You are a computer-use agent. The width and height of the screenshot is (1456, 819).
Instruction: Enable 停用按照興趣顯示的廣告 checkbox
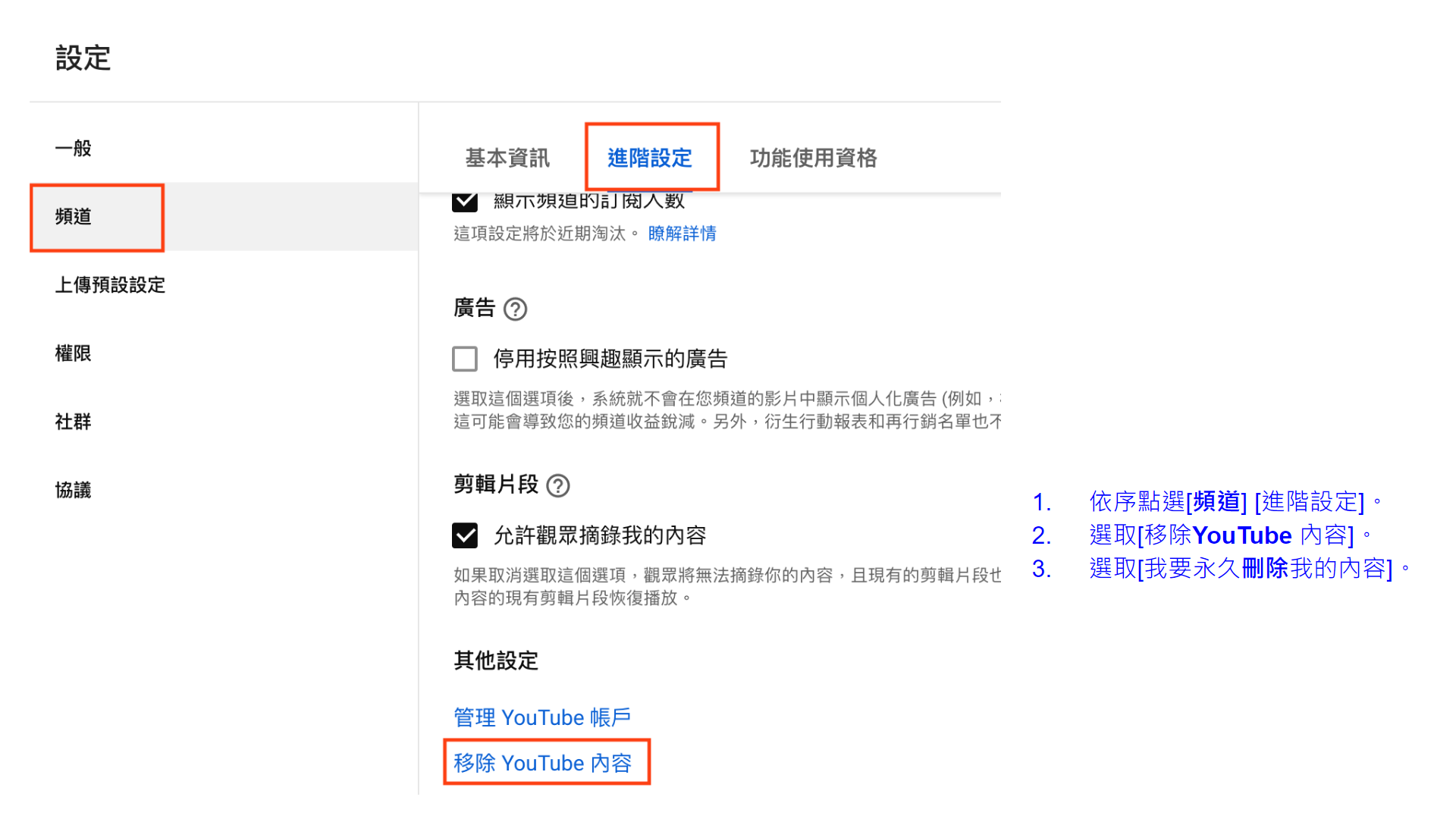pyautogui.click(x=465, y=359)
